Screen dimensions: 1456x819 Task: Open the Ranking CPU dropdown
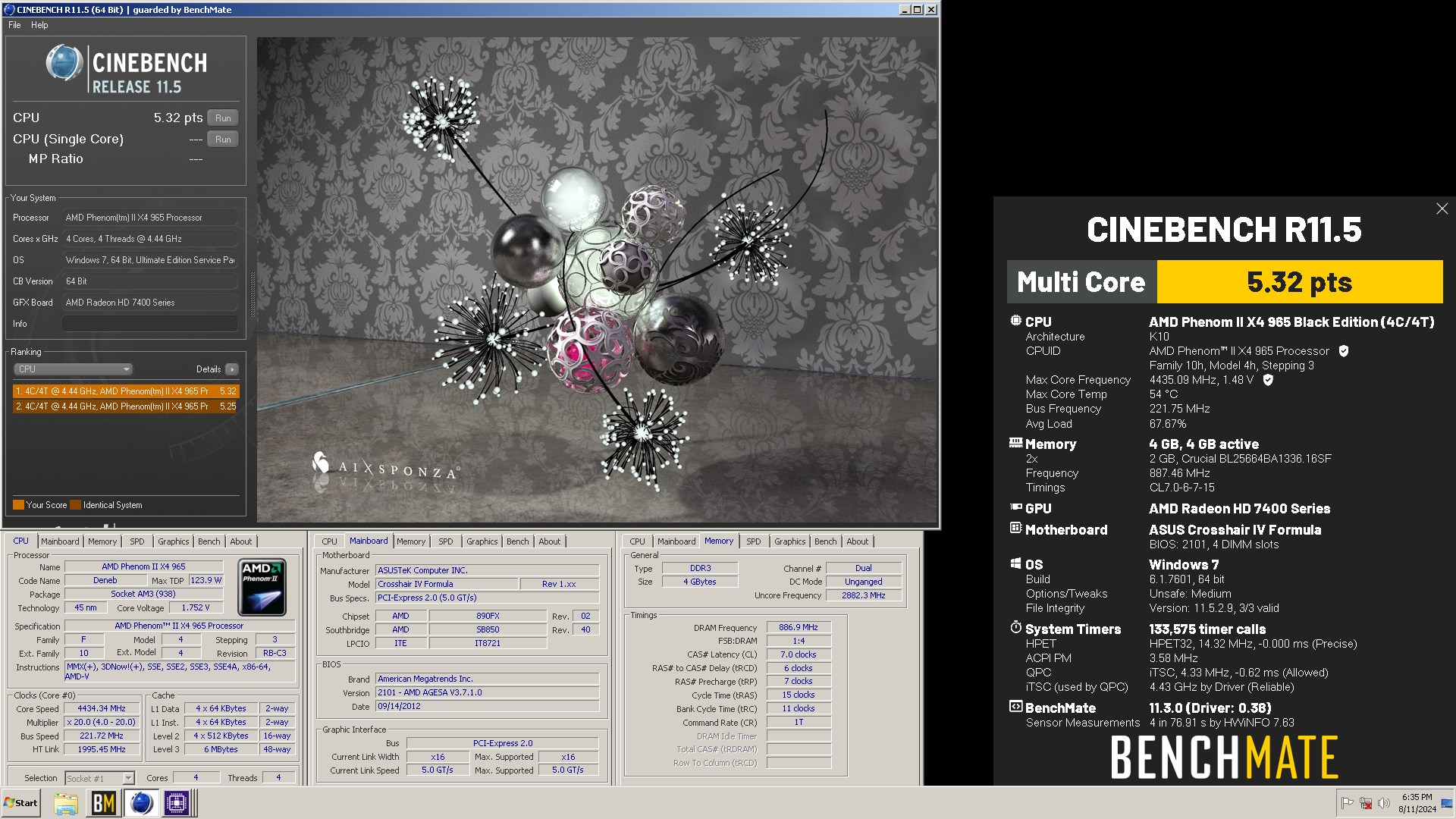click(73, 369)
